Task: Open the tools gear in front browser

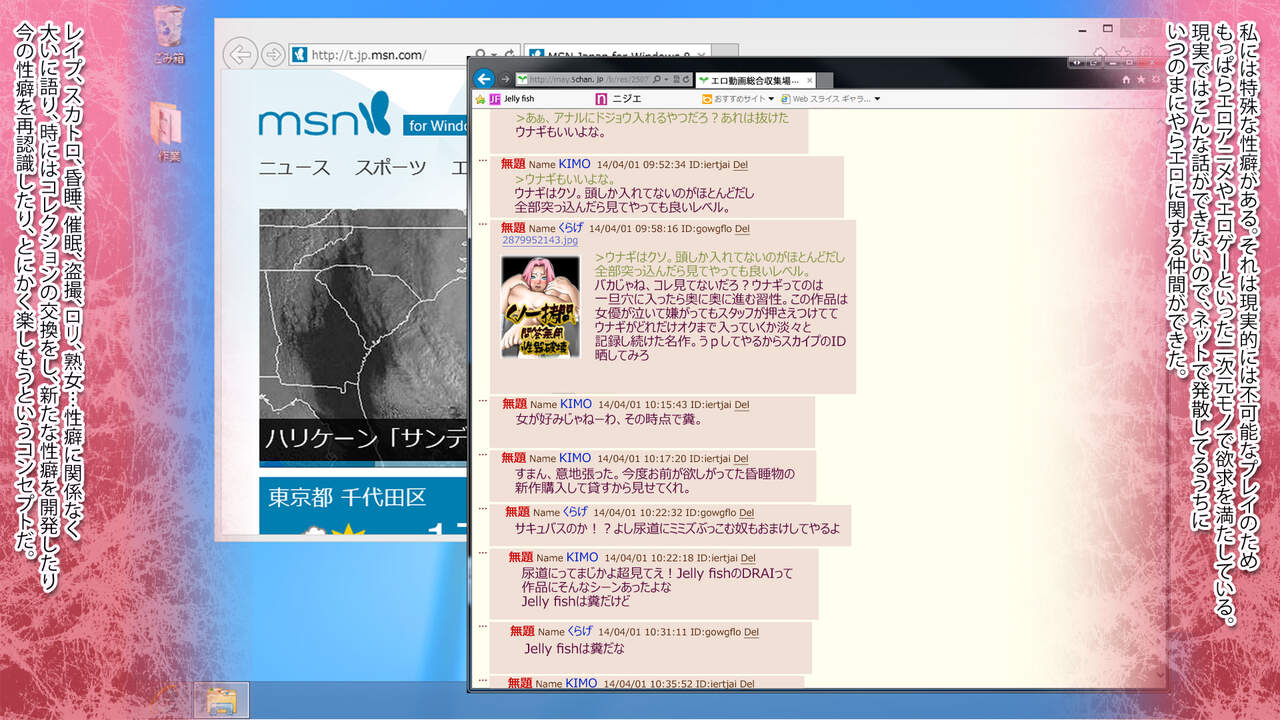Action: (1155, 79)
